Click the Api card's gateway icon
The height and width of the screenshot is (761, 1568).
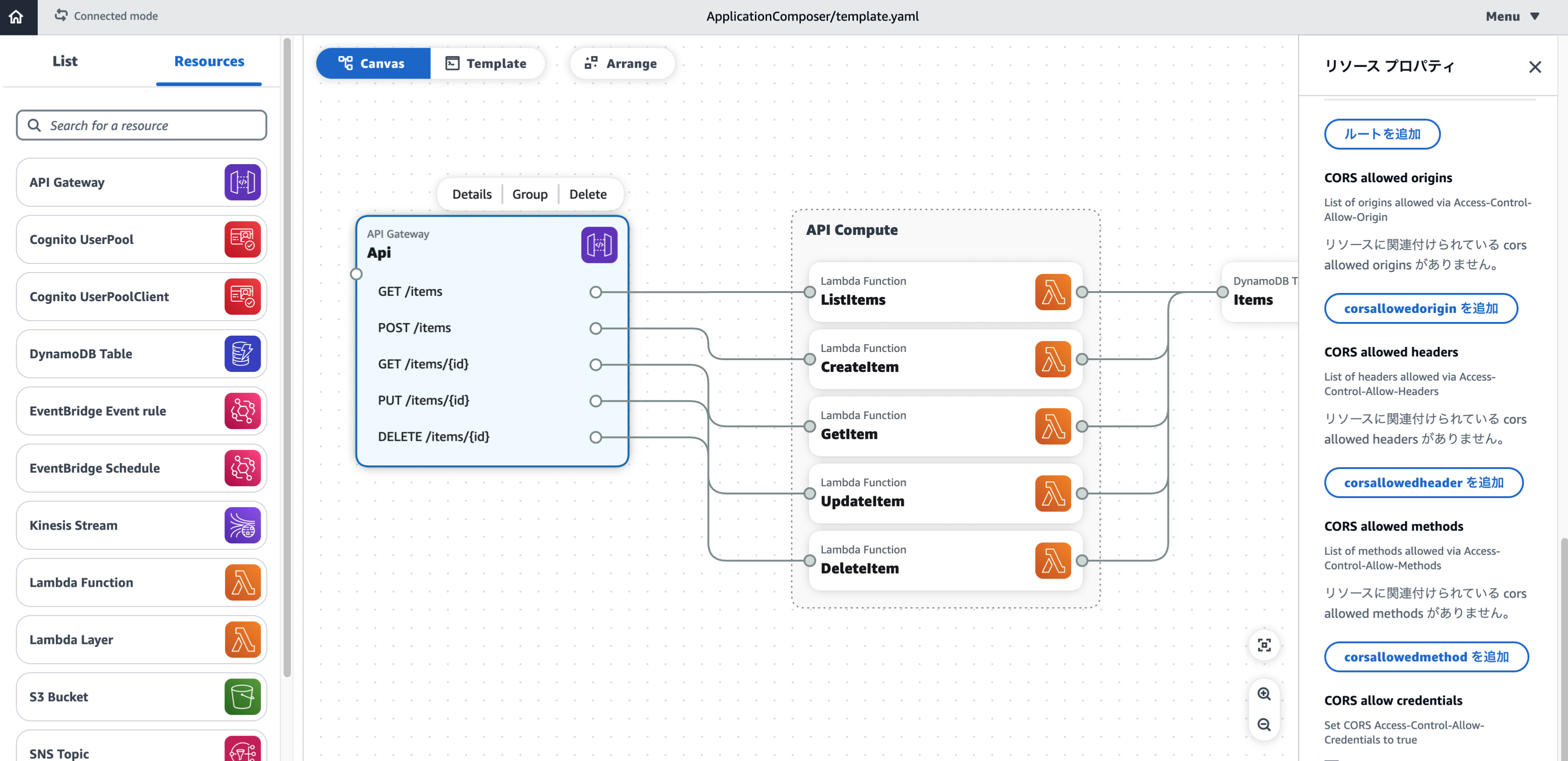coord(599,245)
